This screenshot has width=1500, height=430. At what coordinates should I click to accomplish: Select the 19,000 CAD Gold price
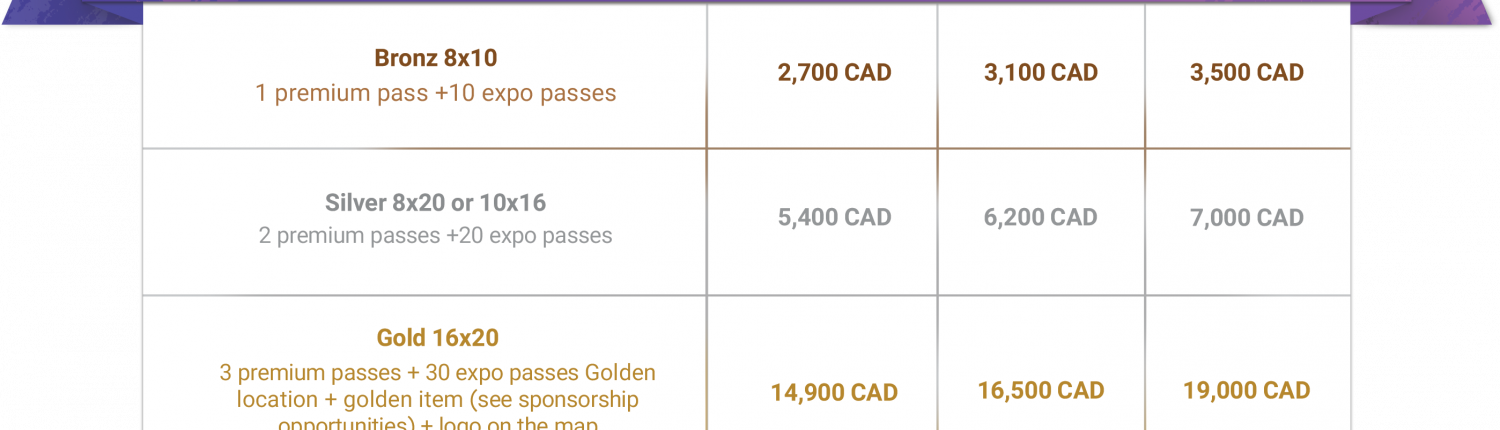click(x=1247, y=390)
